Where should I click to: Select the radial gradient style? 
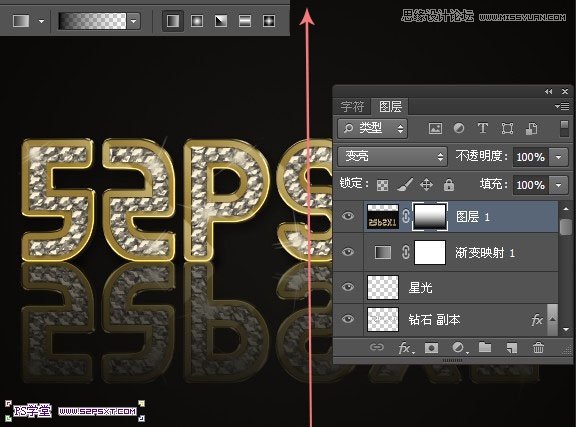pos(197,21)
